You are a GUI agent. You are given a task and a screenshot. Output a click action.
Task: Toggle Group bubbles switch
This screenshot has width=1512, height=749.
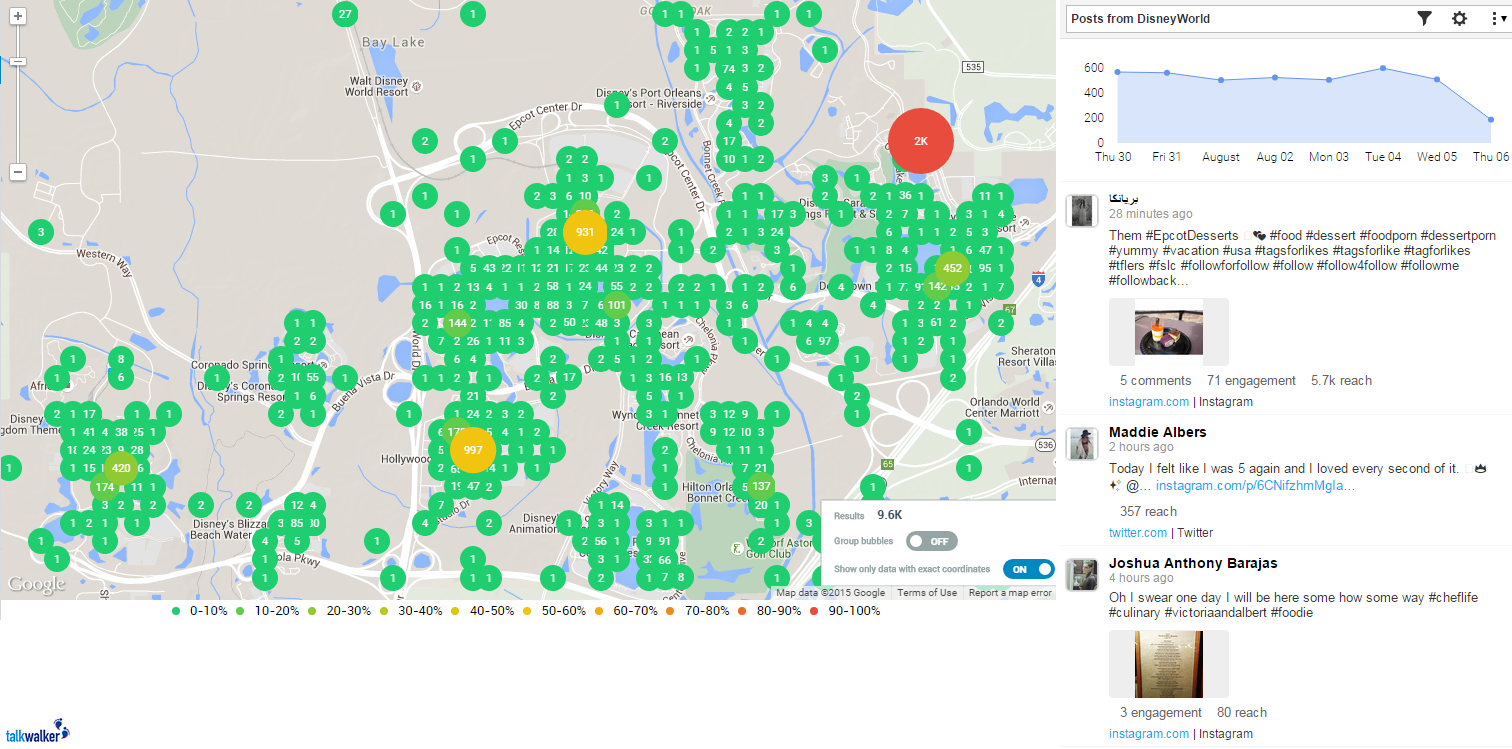(931, 541)
